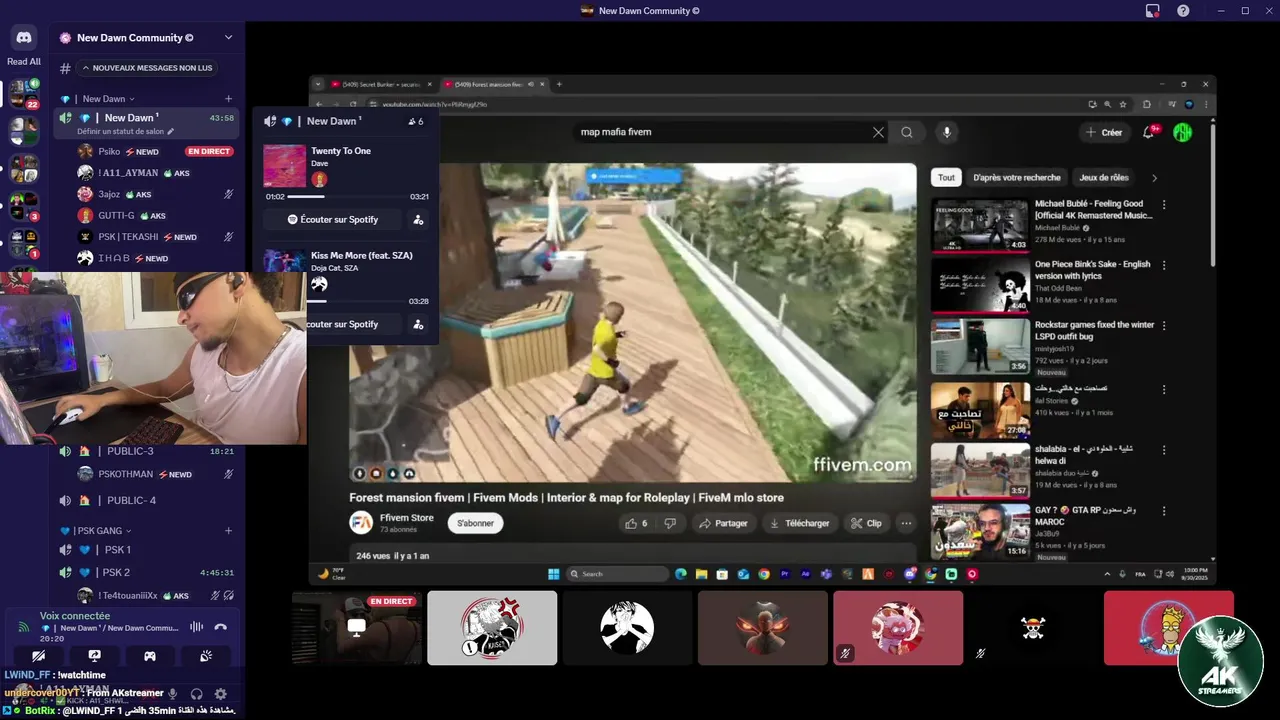1280x720 pixels.
Task: Open the screen share button
Action: click(94, 656)
